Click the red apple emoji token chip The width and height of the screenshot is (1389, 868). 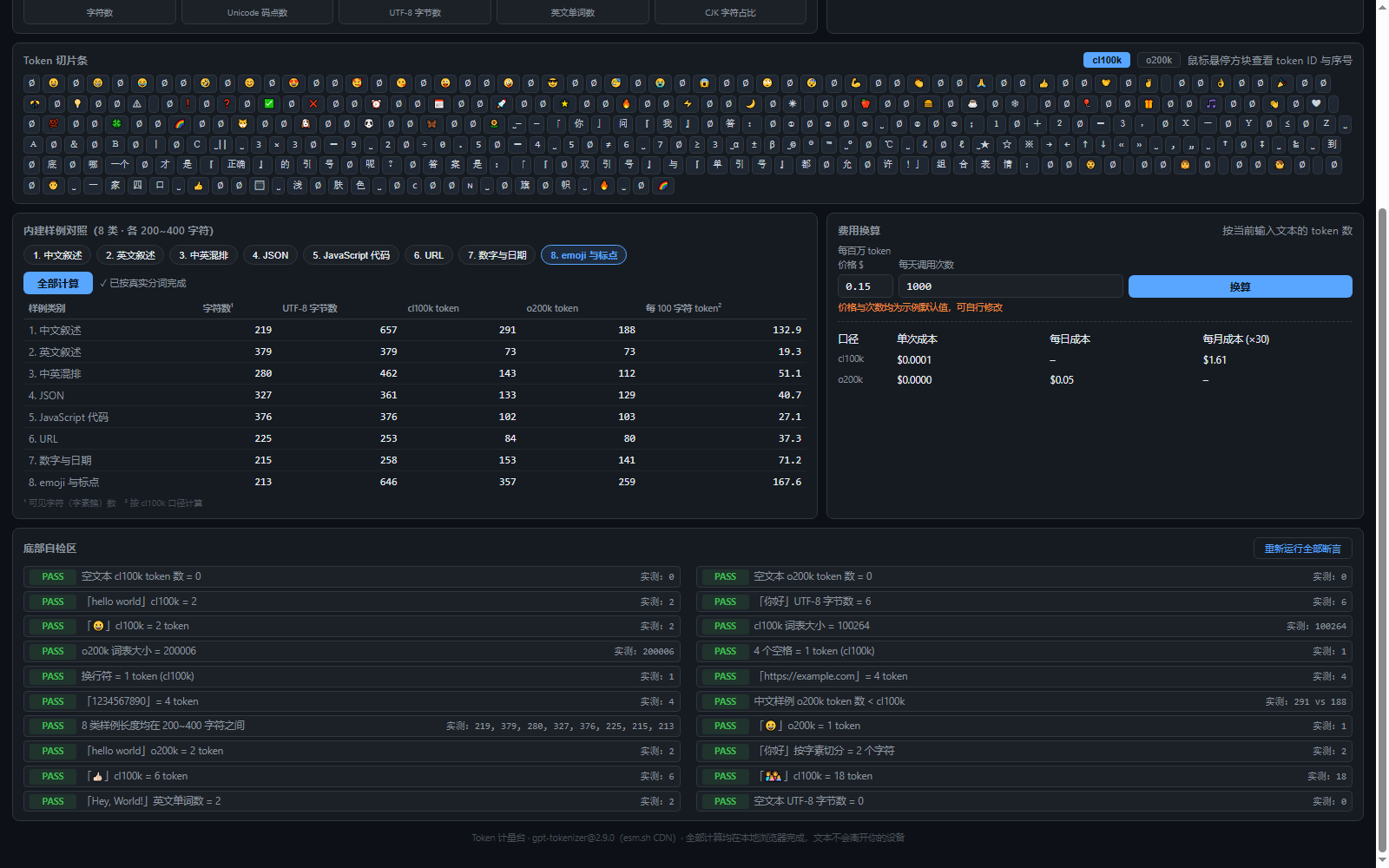[866, 103]
